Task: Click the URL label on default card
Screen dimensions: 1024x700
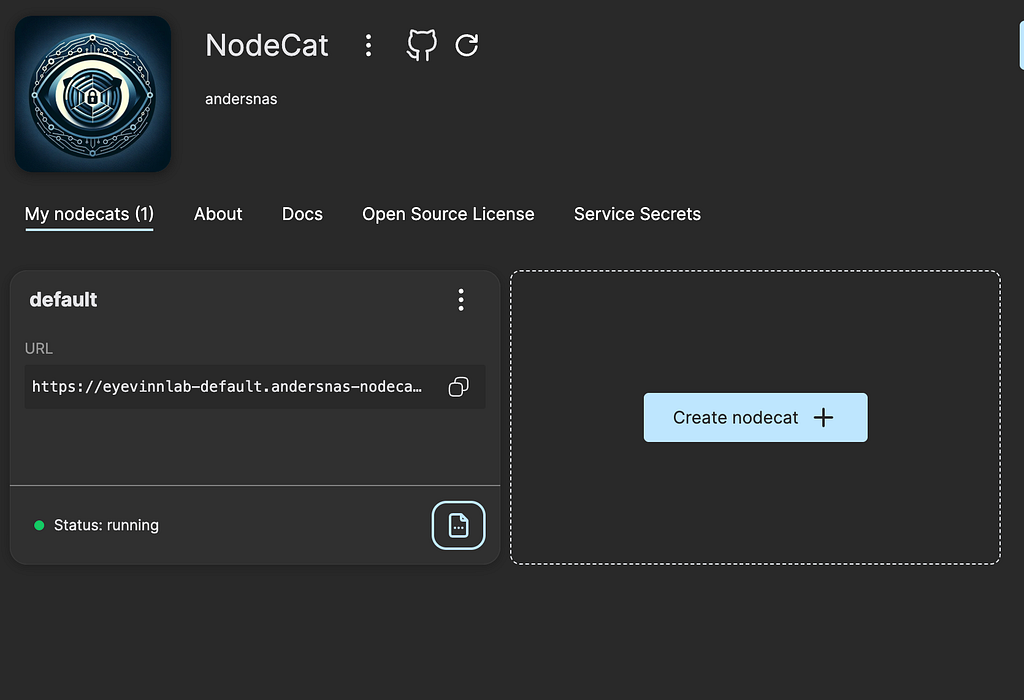Action: point(39,349)
